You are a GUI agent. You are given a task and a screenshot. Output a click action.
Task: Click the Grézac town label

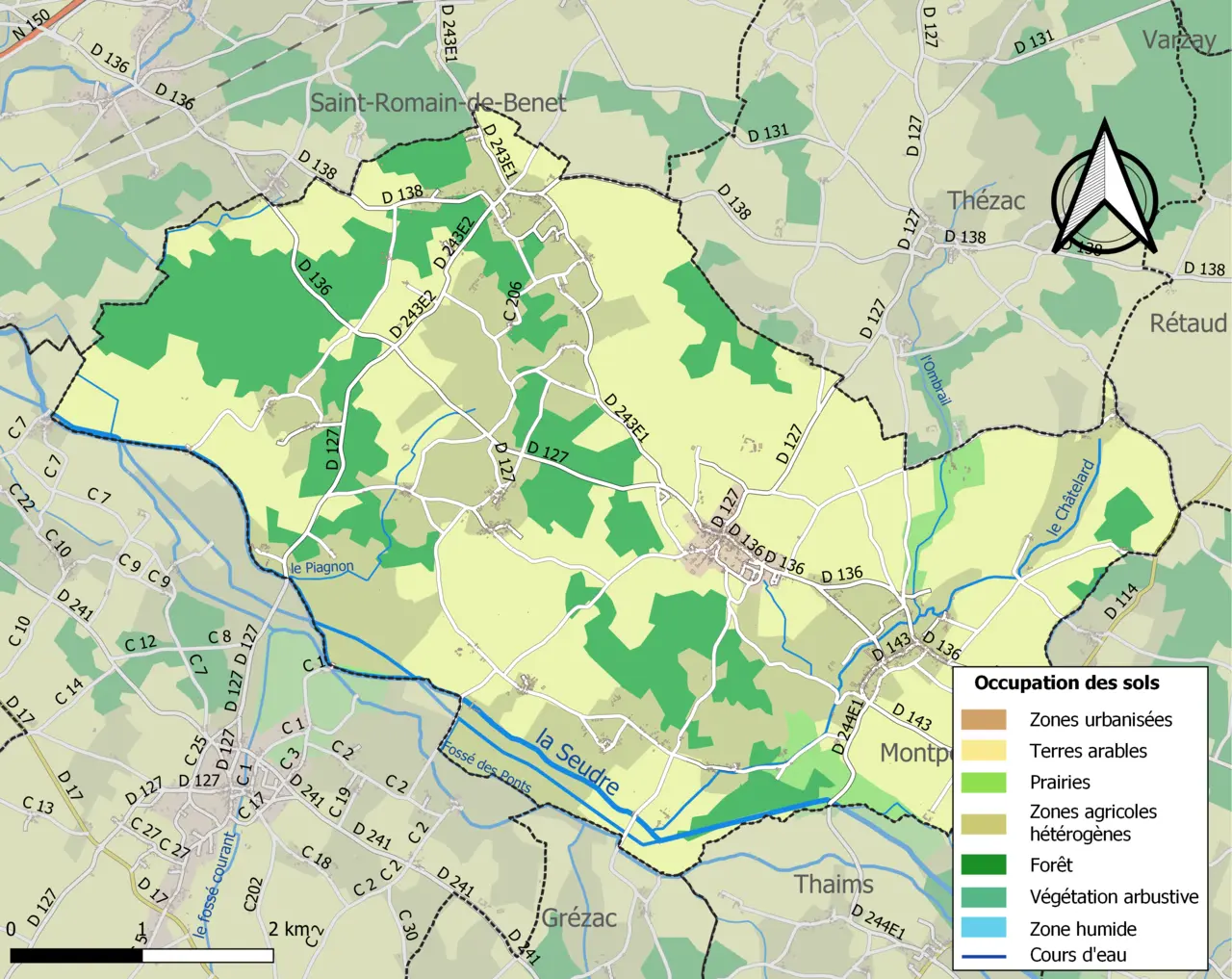(x=578, y=917)
